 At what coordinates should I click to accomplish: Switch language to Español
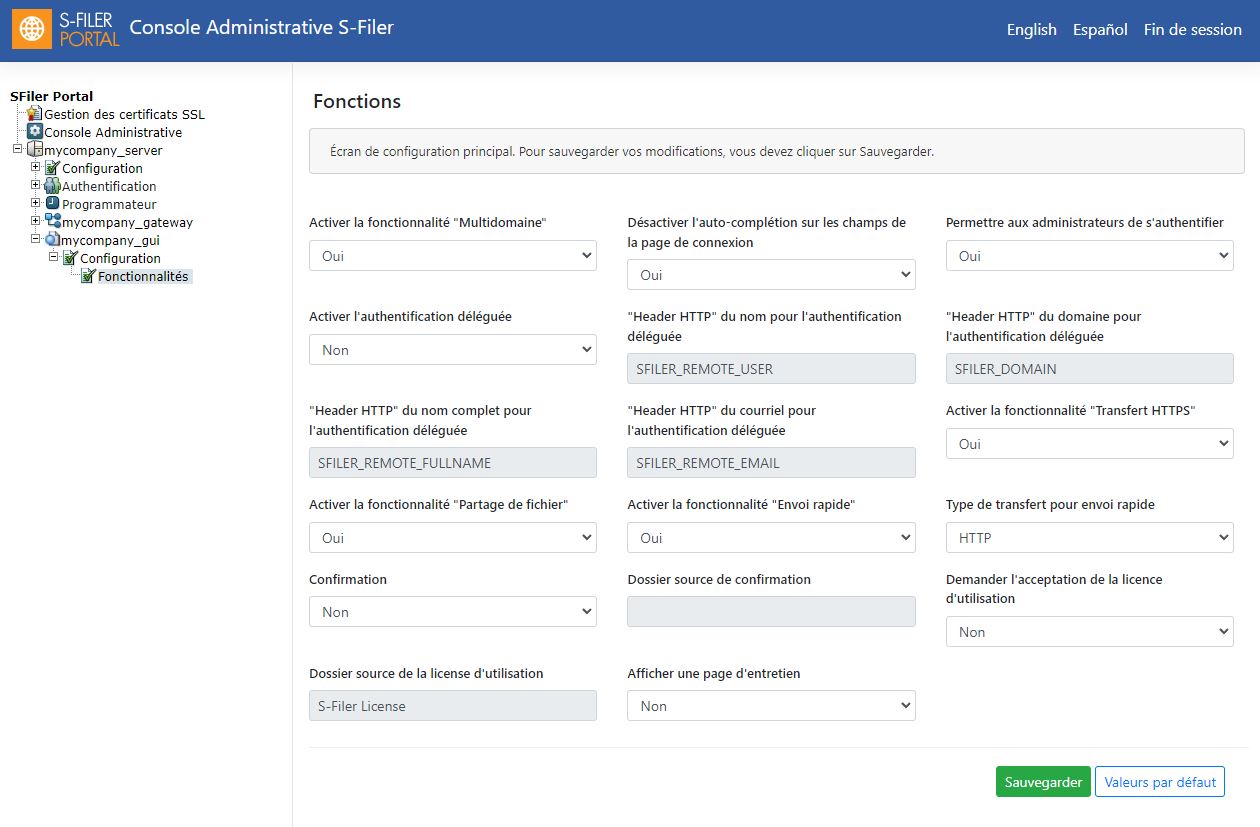coord(1100,30)
